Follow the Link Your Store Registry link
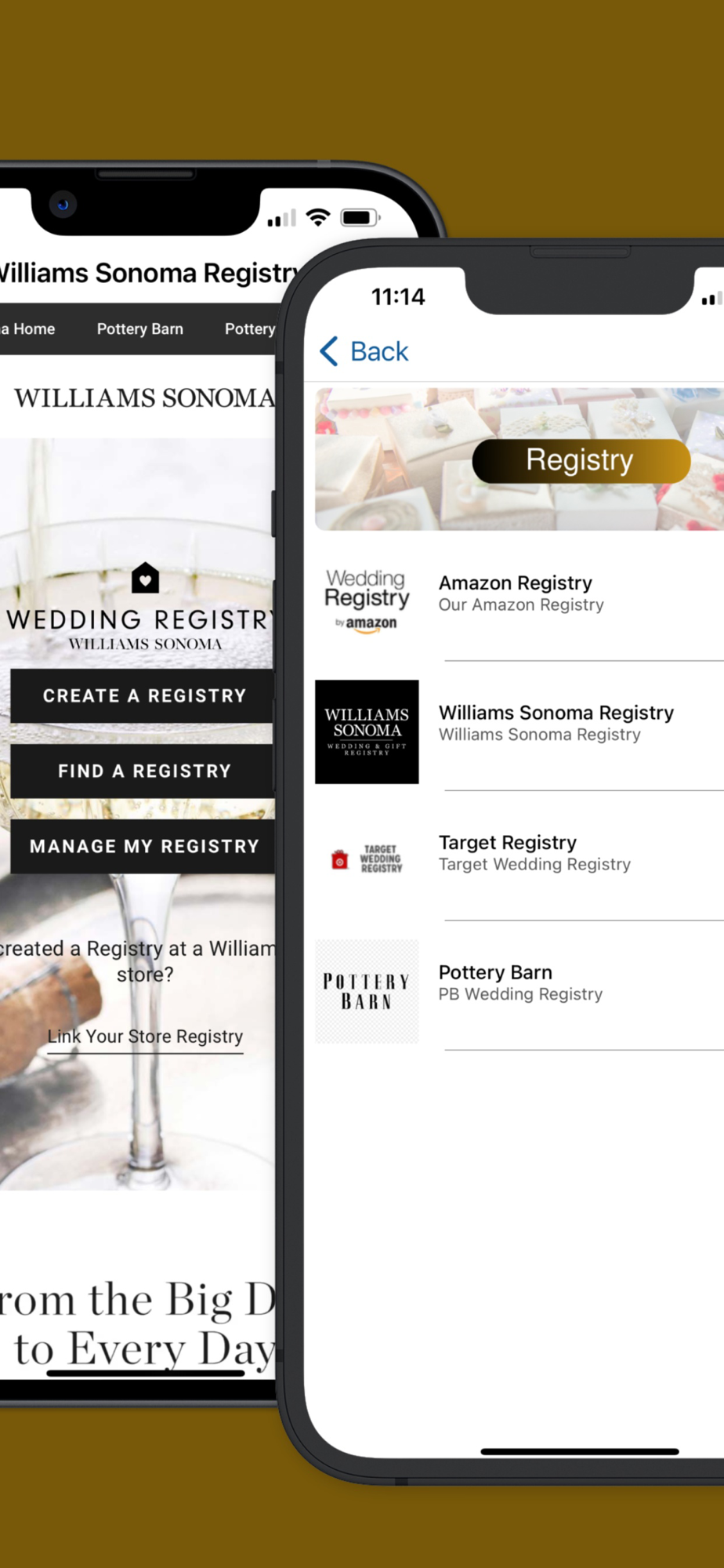 145,1036
